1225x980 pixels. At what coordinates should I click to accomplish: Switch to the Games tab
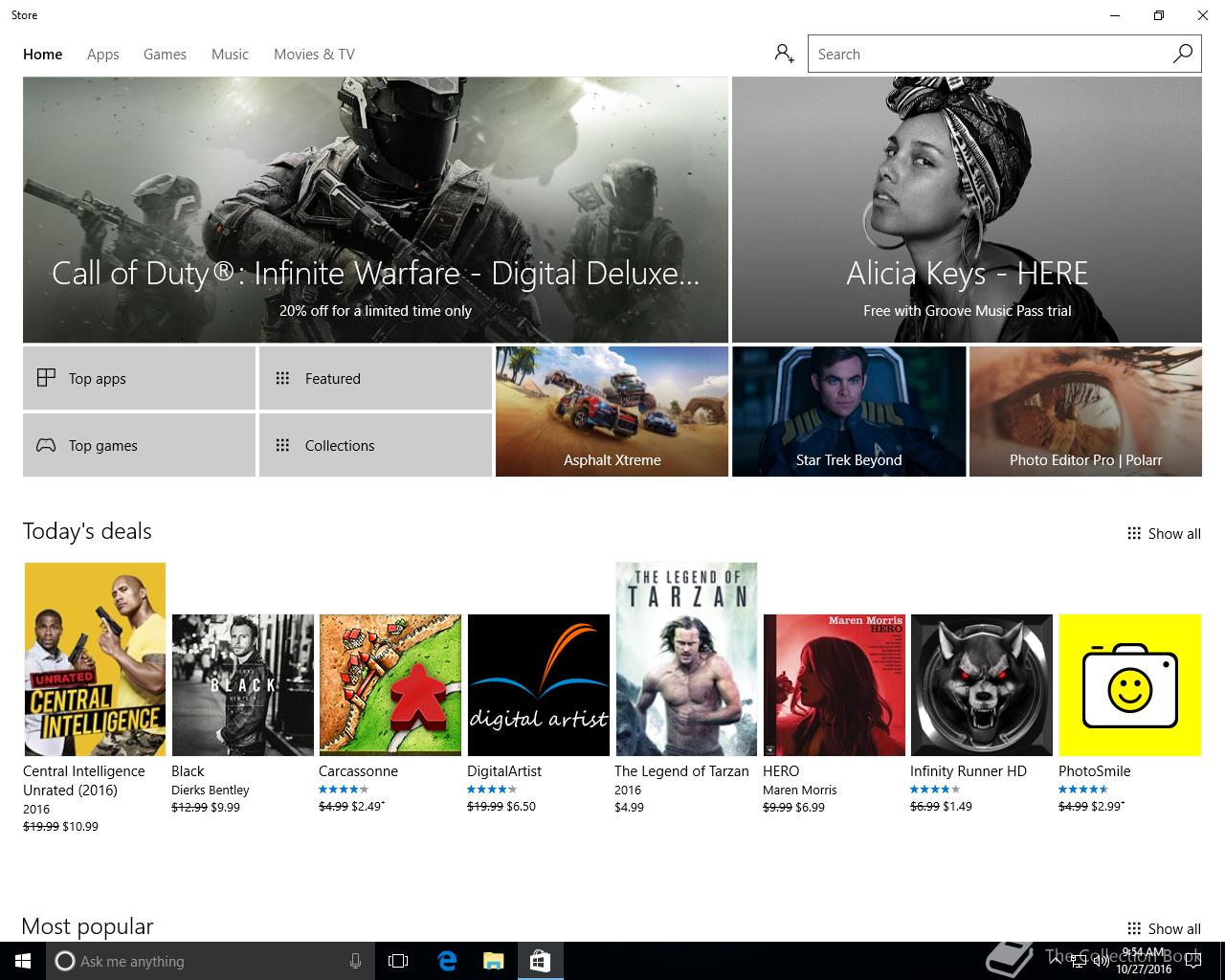pyautogui.click(x=165, y=55)
